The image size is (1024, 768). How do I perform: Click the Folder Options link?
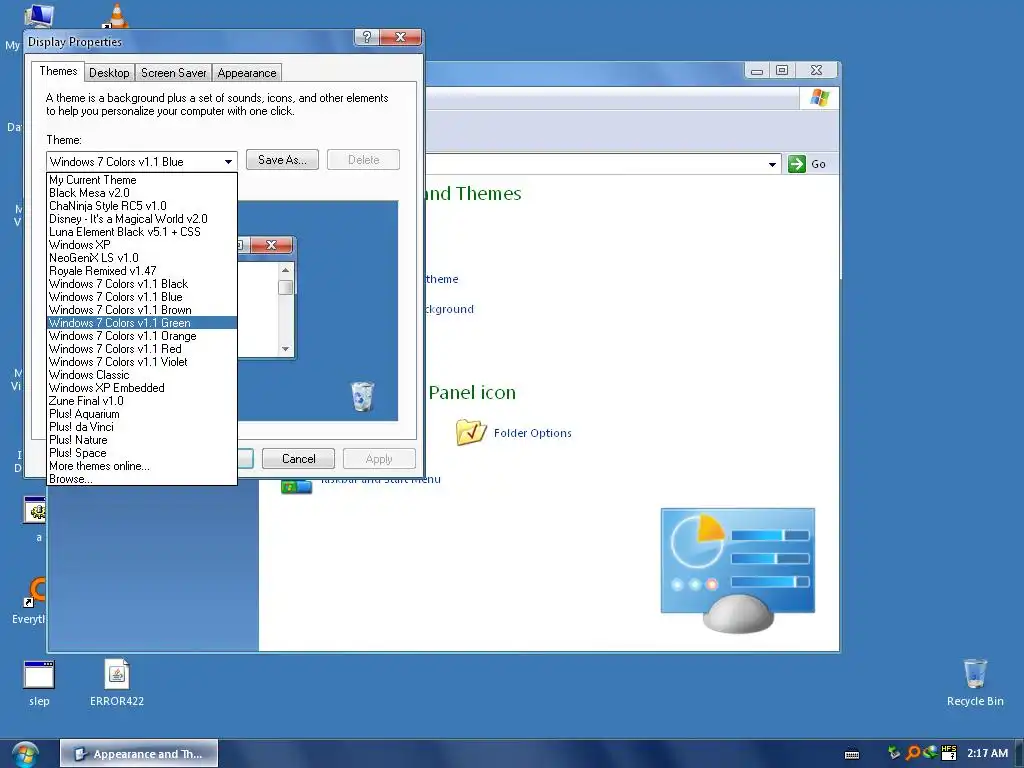point(532,433)
